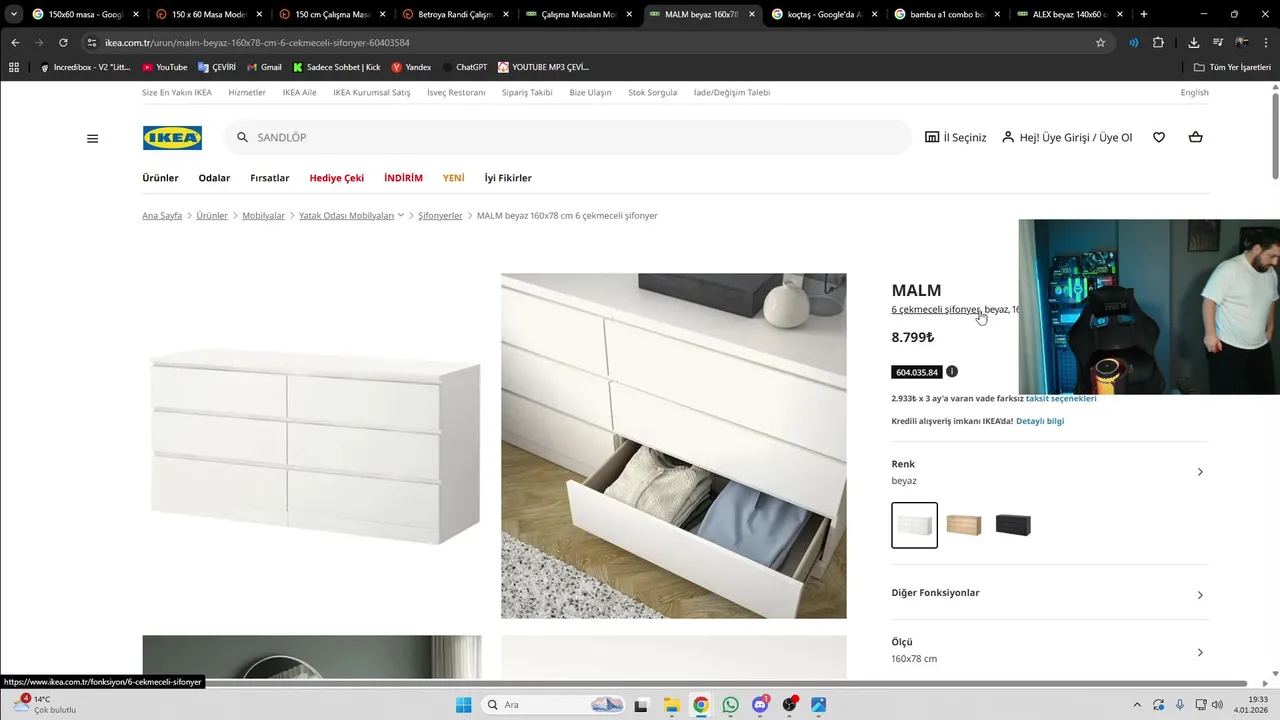Go back to the previous page

point(15,43)
